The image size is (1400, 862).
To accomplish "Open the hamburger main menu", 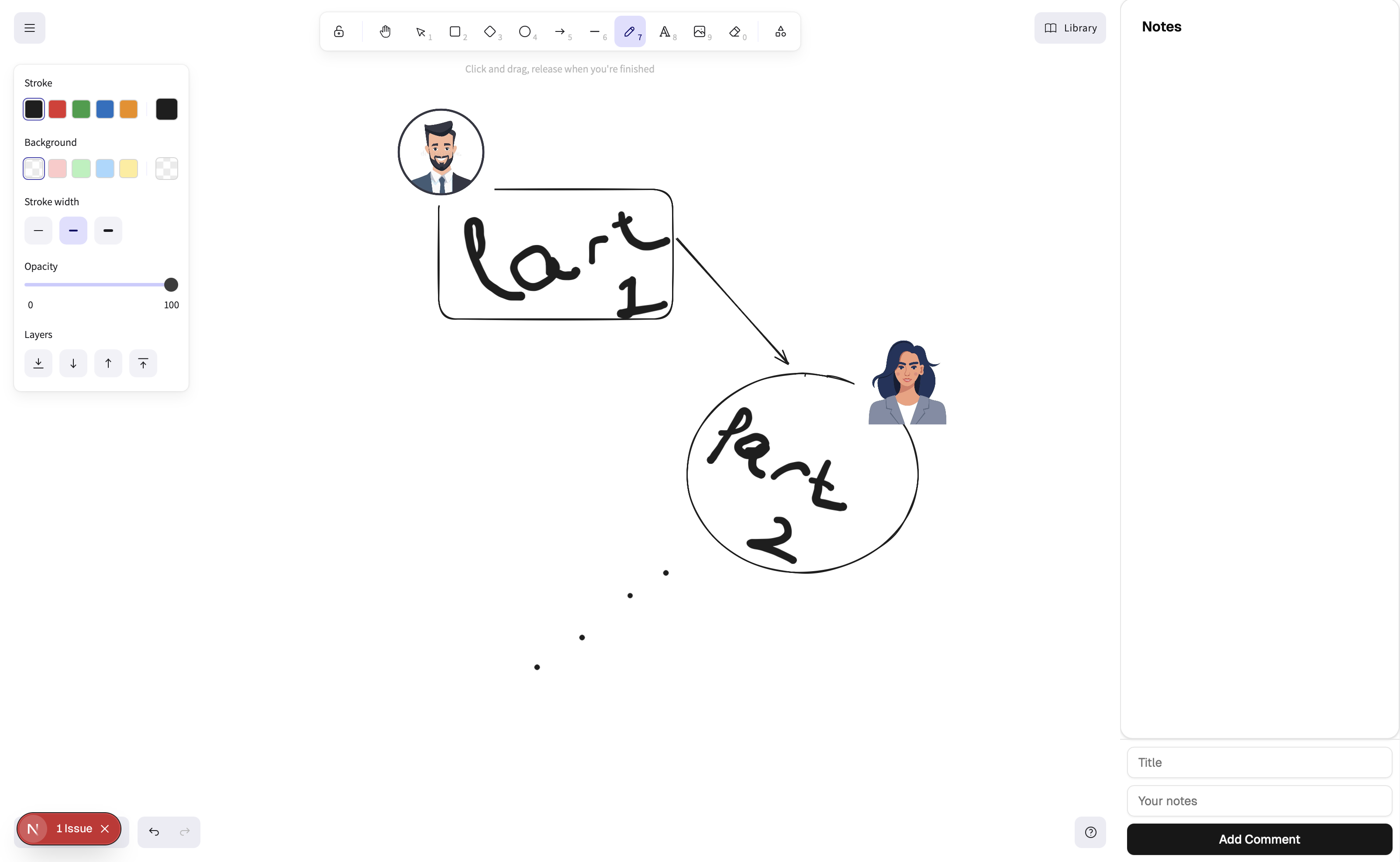I will pyautogui.click(x=30, y=28).
